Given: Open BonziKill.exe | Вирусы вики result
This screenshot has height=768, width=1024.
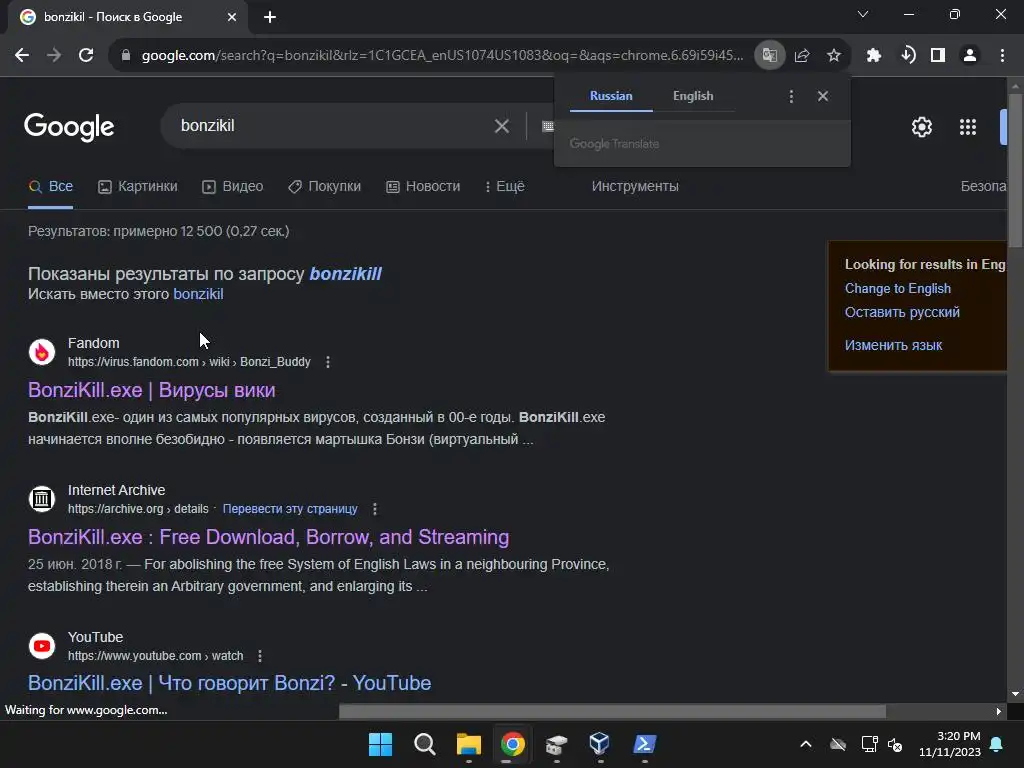Looking at the screenshot, I should click(x=152, y=391).
